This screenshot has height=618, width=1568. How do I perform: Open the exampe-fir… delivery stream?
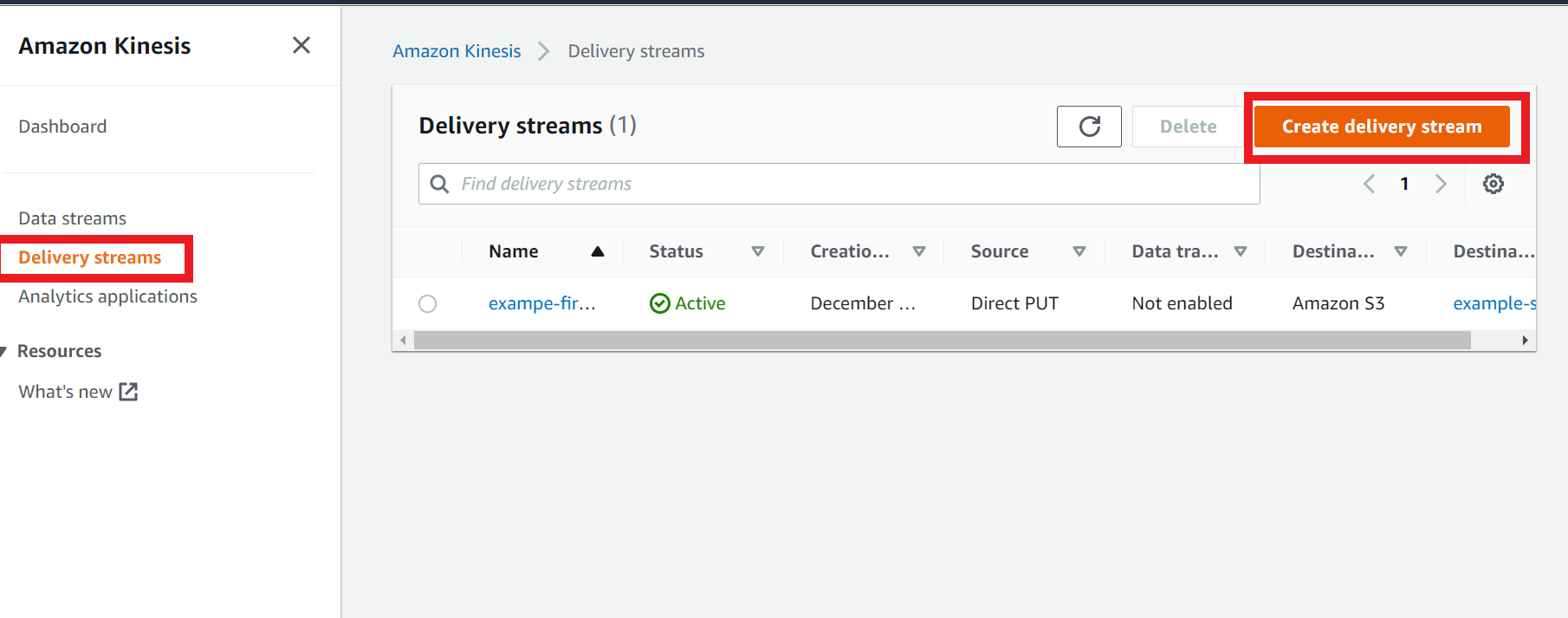[542, 303]
